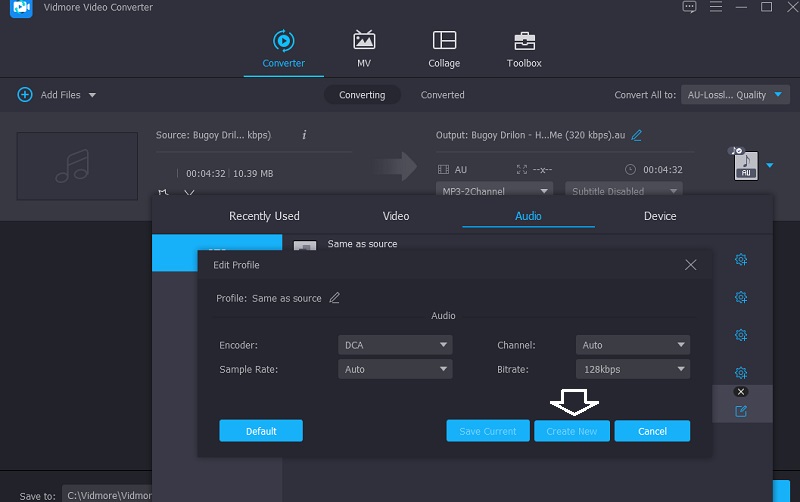Click the audio file thumbnail
This screenshot has width=800, height=502.
click(x=77, y=165)
